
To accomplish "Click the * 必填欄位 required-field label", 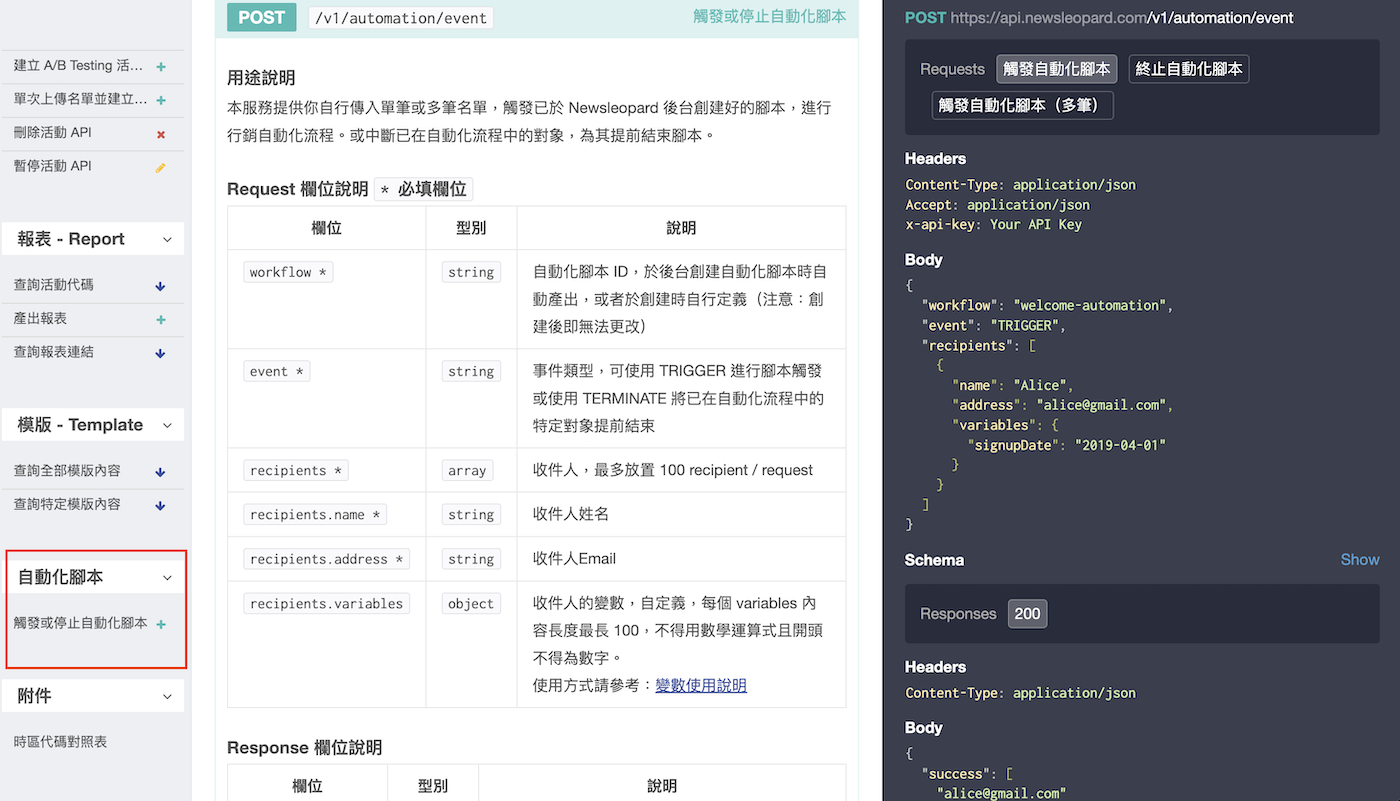I will tap(424, 189).
